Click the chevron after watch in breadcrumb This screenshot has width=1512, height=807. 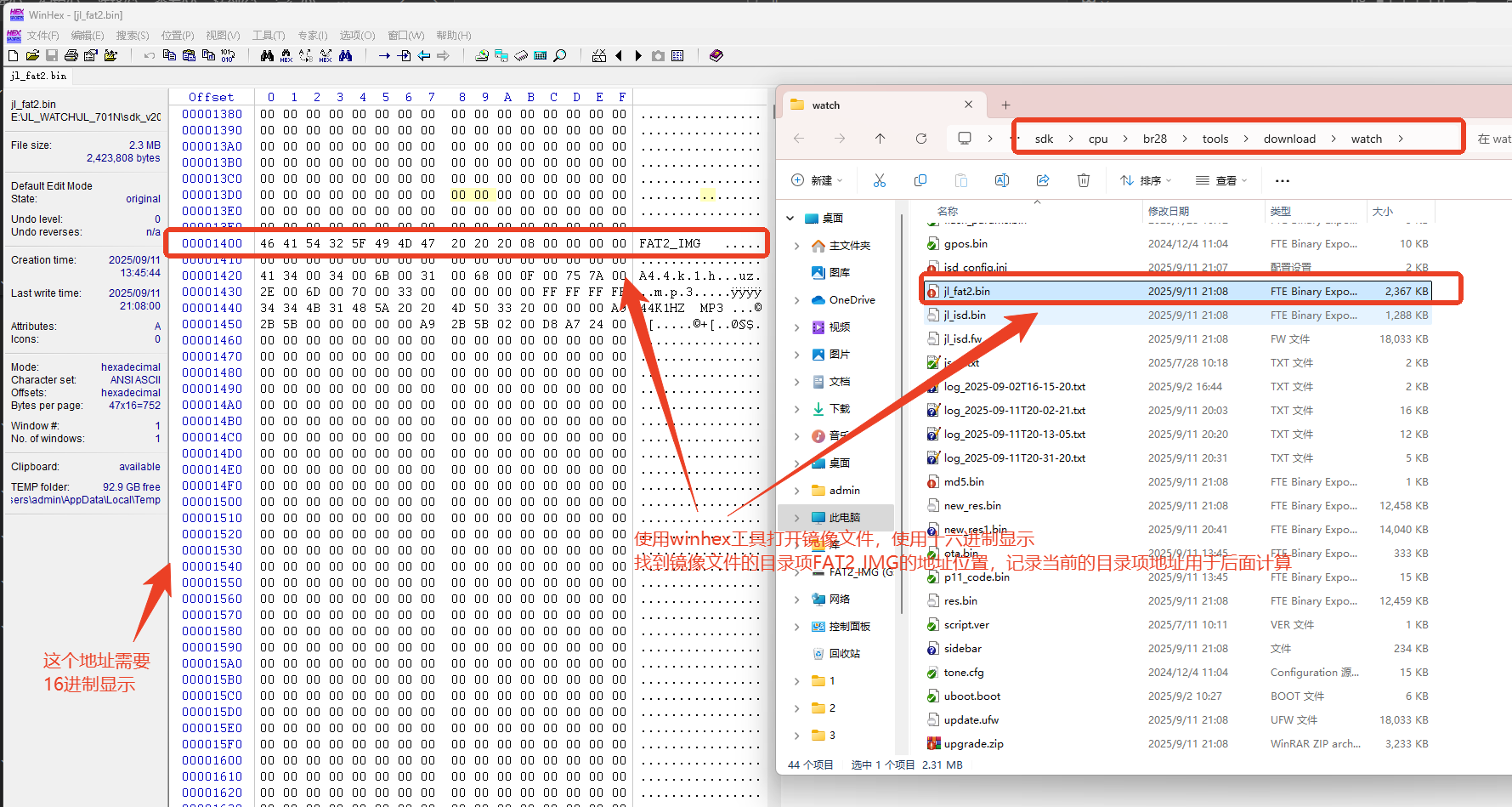point(1401,139)
